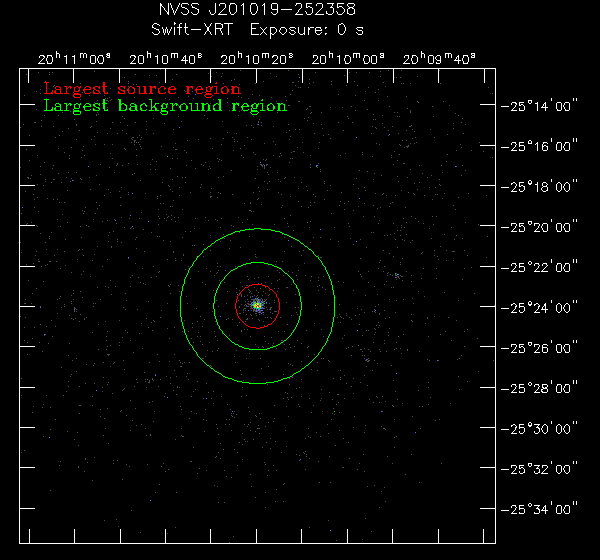This screenshot has width=600, height=560.
Task: Click the -25°30'00" declination label
Action: pyautogui.click(x=539, y=429)
